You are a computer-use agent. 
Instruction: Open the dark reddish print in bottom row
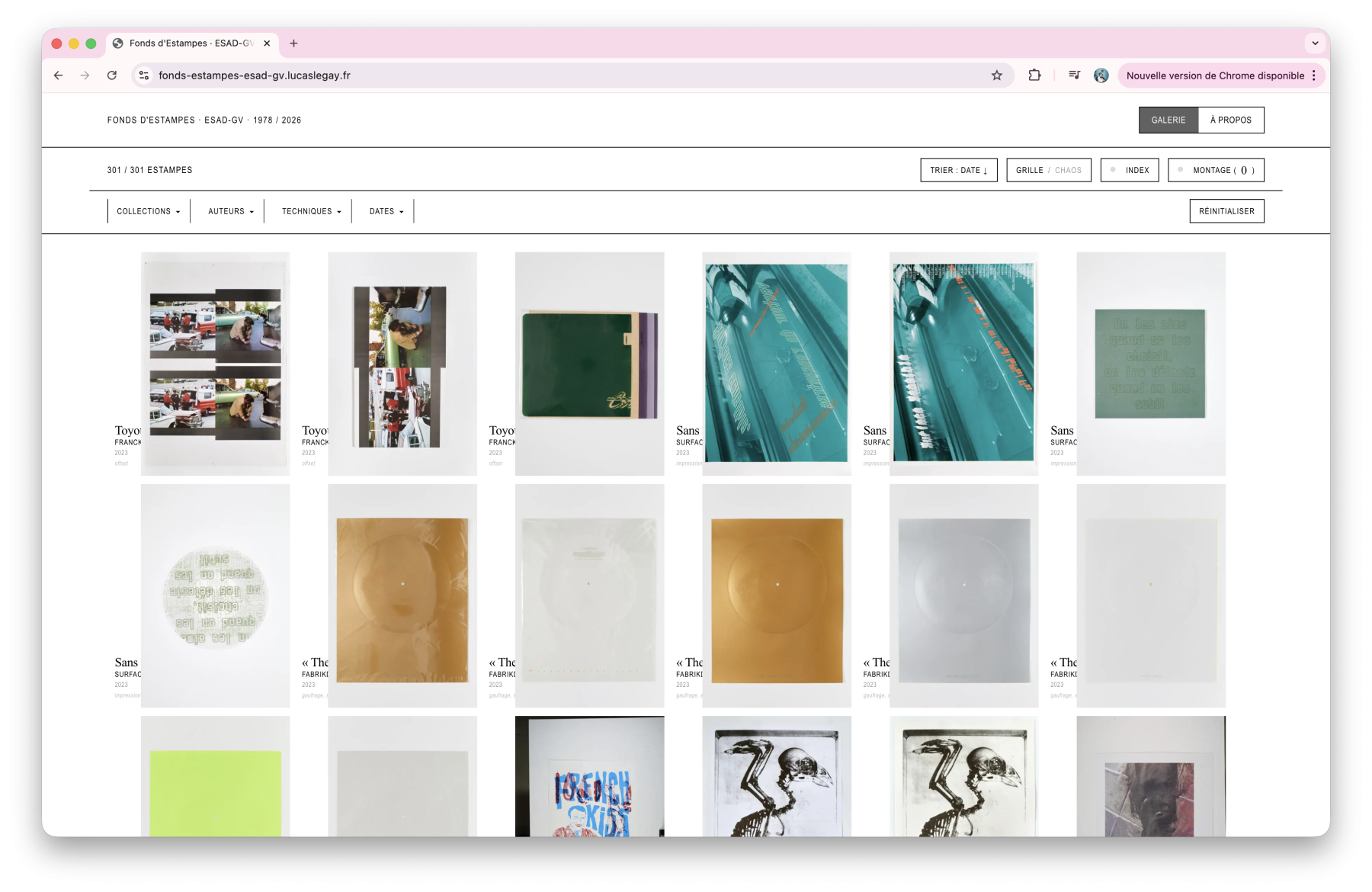pos(1151,776)
